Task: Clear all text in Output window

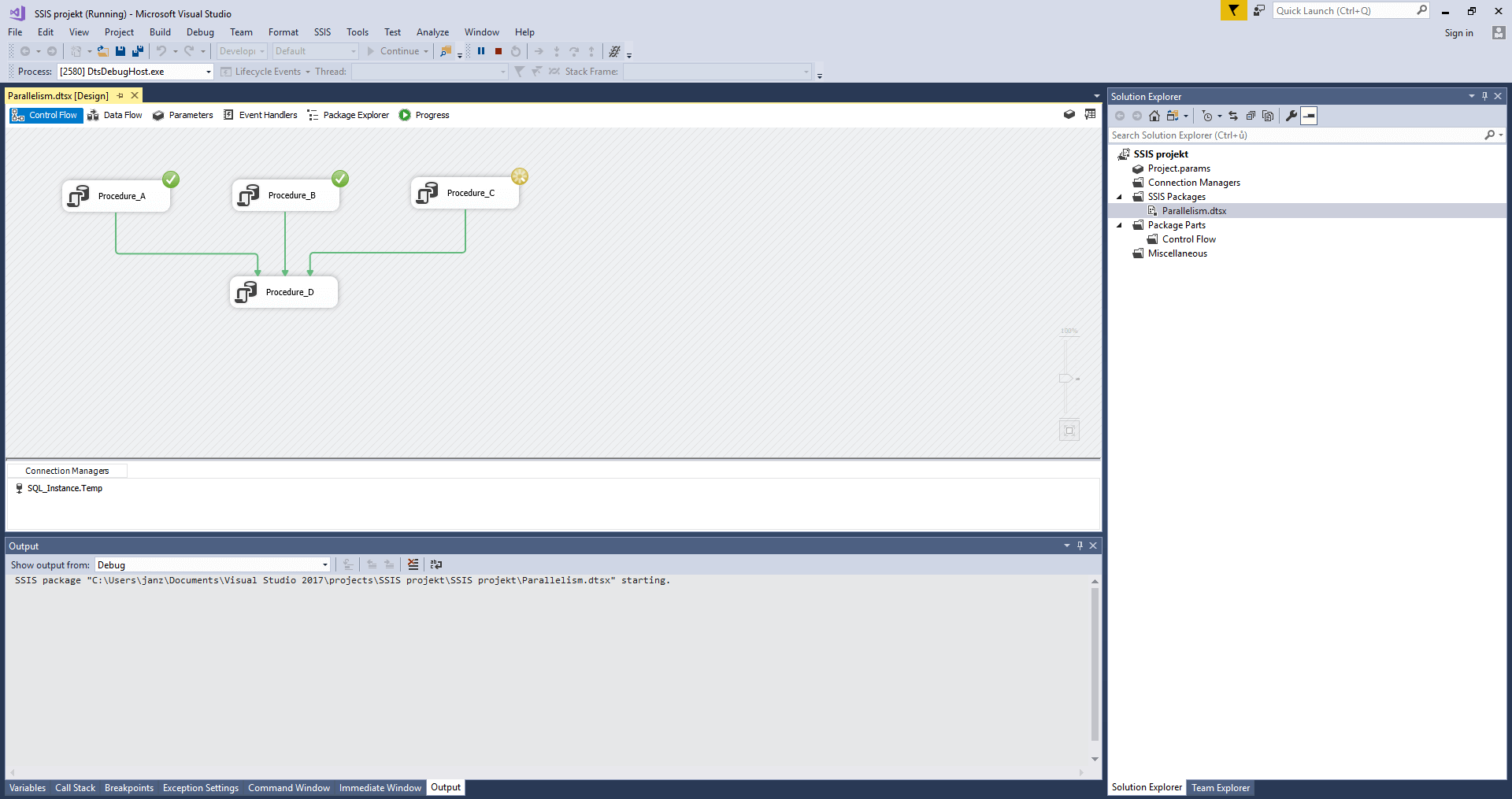Action: point(413,564)
